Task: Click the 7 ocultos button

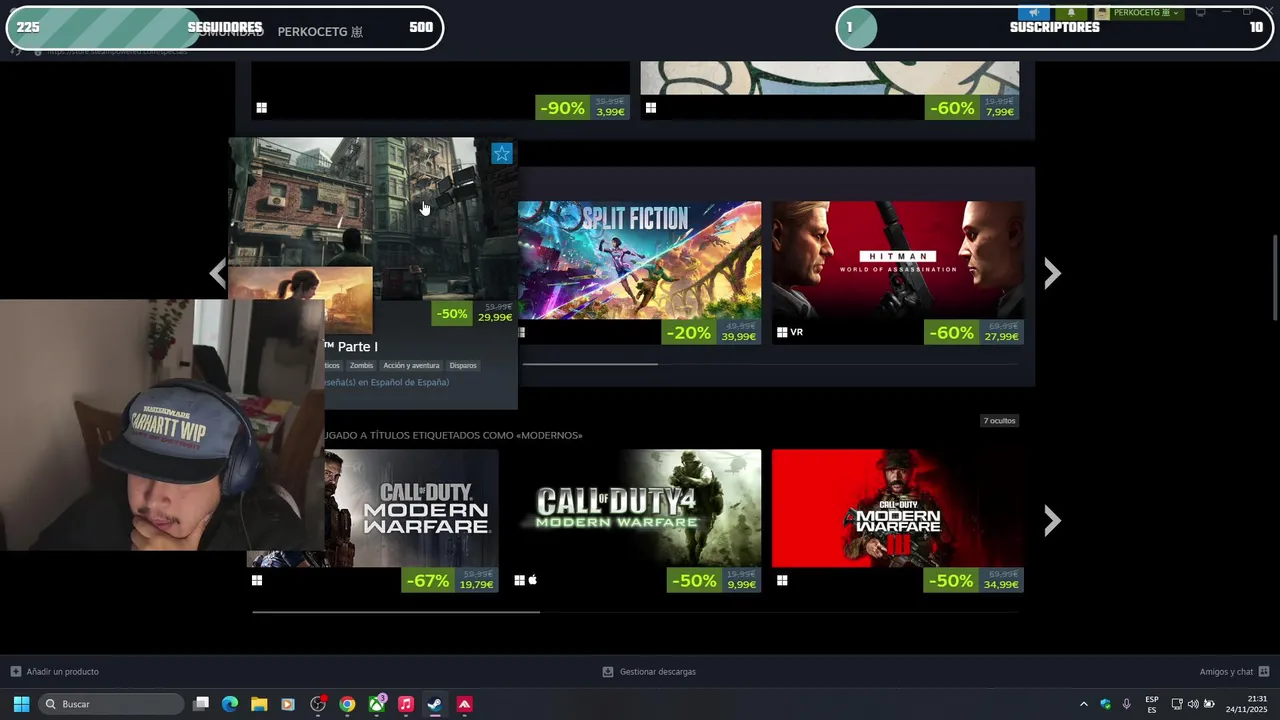Action: click(x=999, y=421)
